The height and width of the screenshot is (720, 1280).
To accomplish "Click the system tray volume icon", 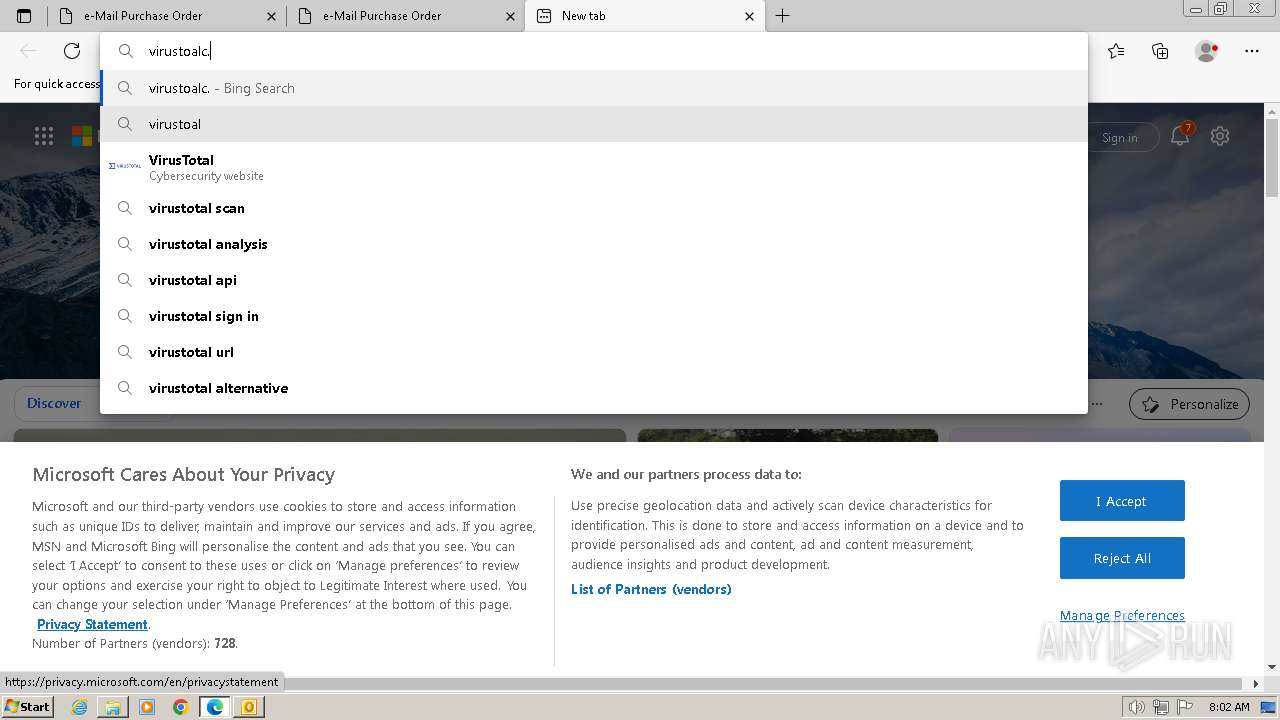I will click(x=1136, y=707).
